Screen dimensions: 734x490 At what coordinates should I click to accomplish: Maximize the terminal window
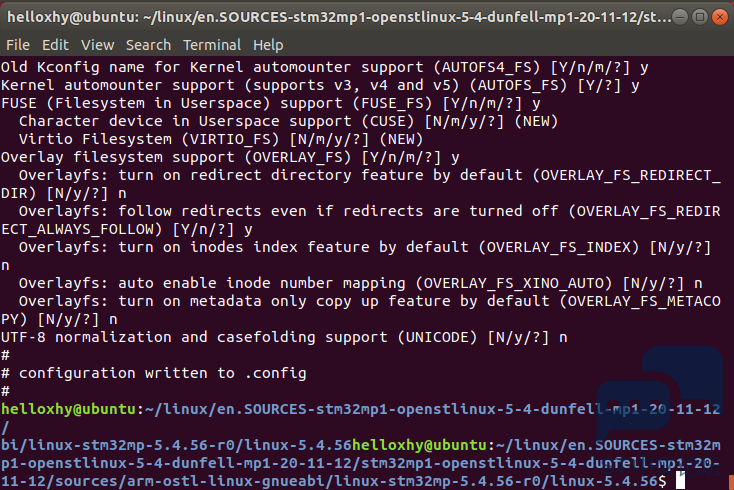tap(700, 17)
